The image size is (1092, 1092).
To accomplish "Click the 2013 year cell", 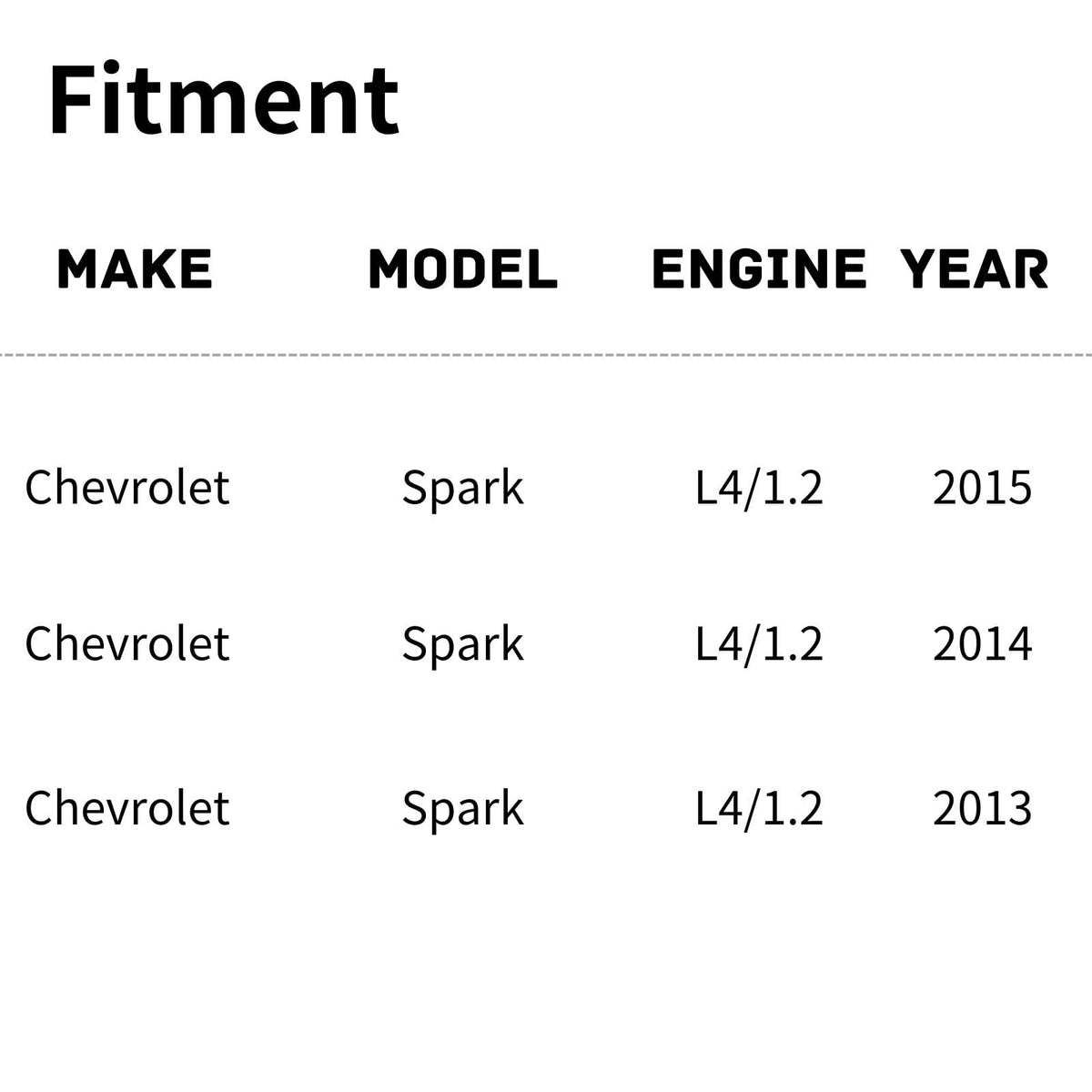I will point(982,808).
